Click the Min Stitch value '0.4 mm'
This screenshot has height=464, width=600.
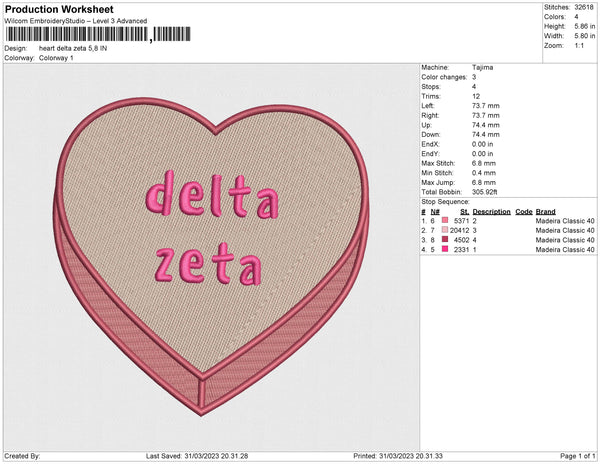(x=484, y=173)
